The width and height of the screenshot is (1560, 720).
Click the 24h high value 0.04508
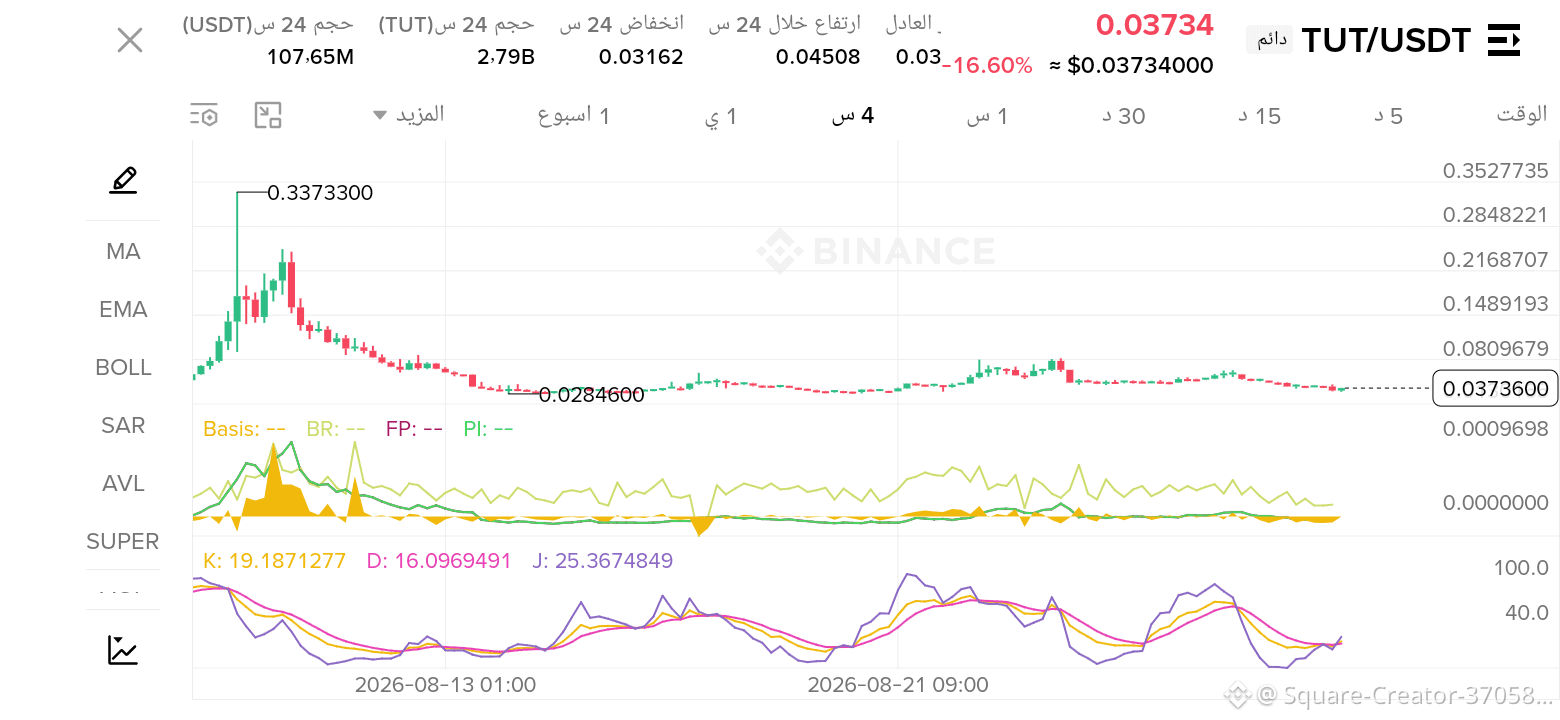point(818,57)
